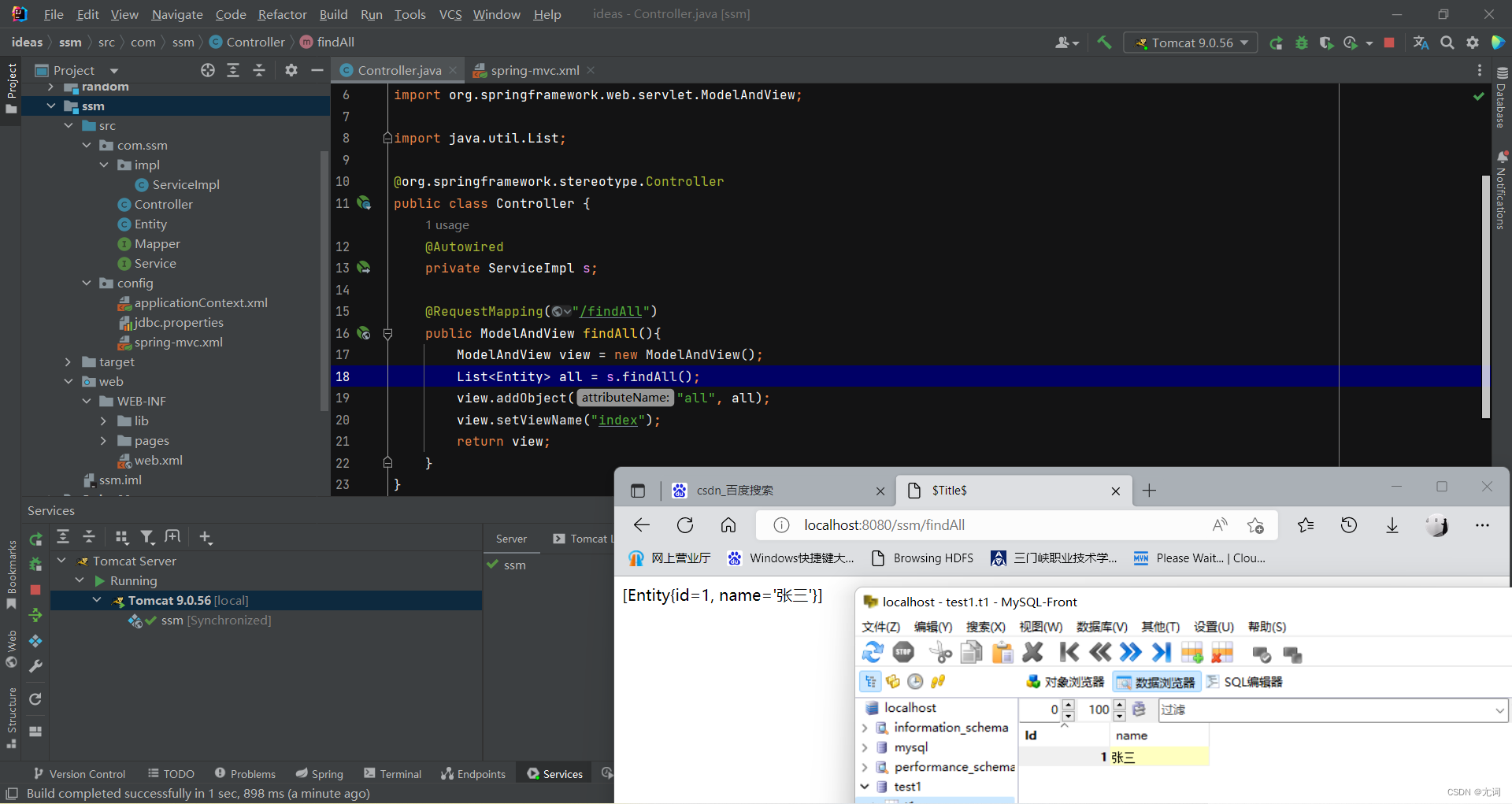Open 网上营业厅 bookmark

(x=670, y=558)
